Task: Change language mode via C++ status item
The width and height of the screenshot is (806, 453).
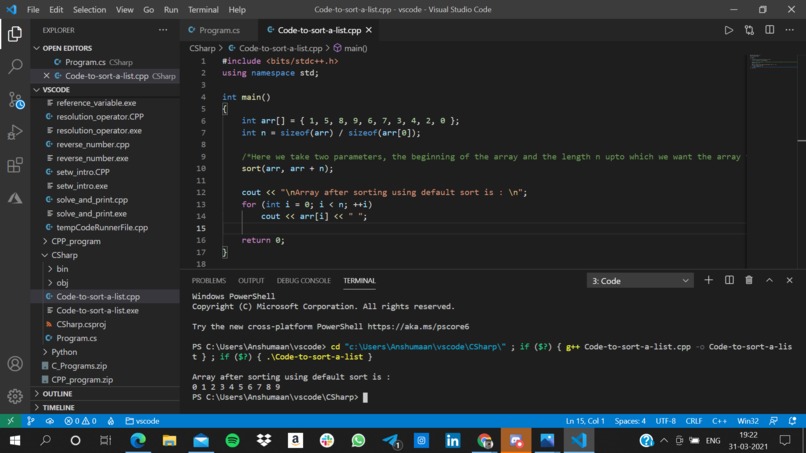Action: tap(719, 421)
